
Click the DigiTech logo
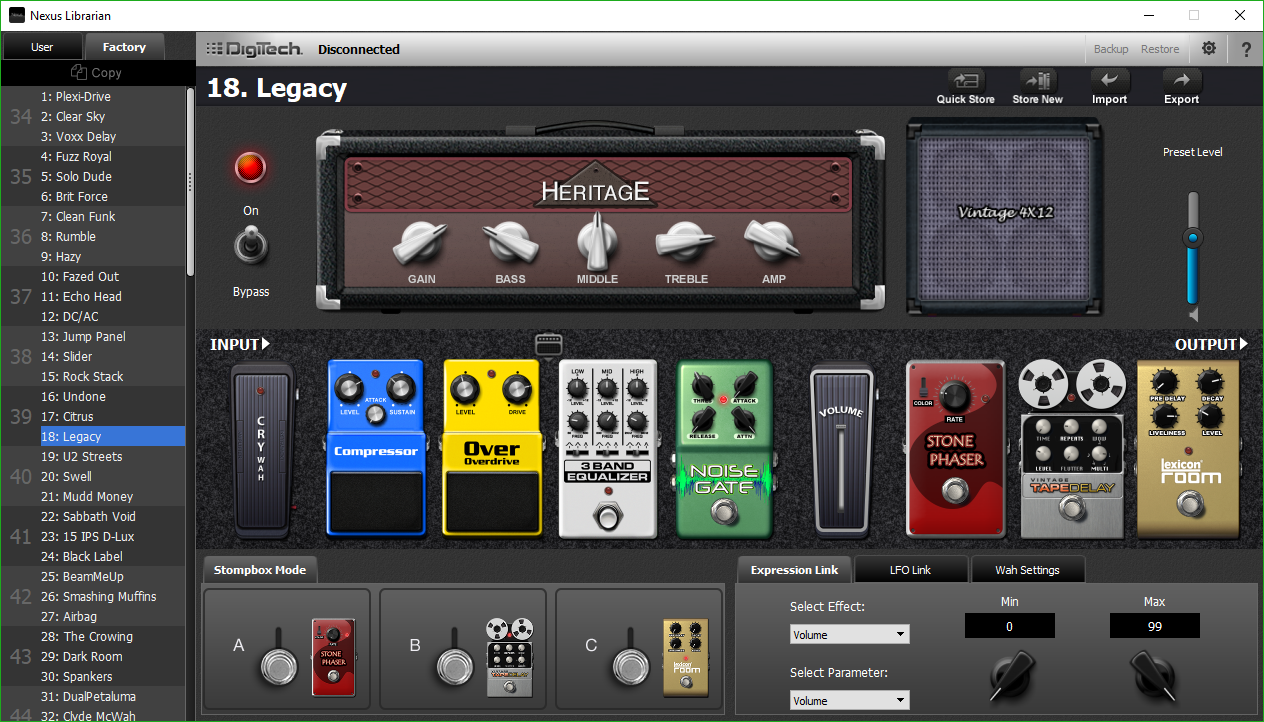click(x=253, y=49)
